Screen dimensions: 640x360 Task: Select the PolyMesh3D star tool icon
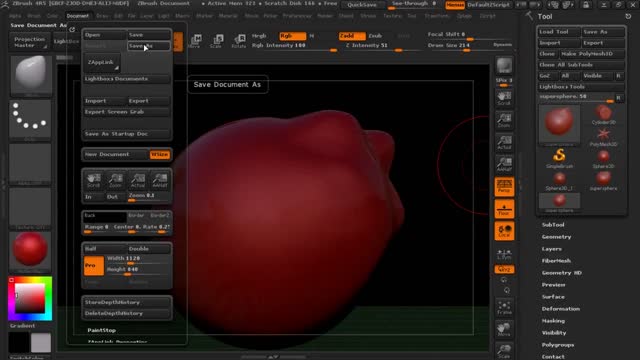[603, 136]
